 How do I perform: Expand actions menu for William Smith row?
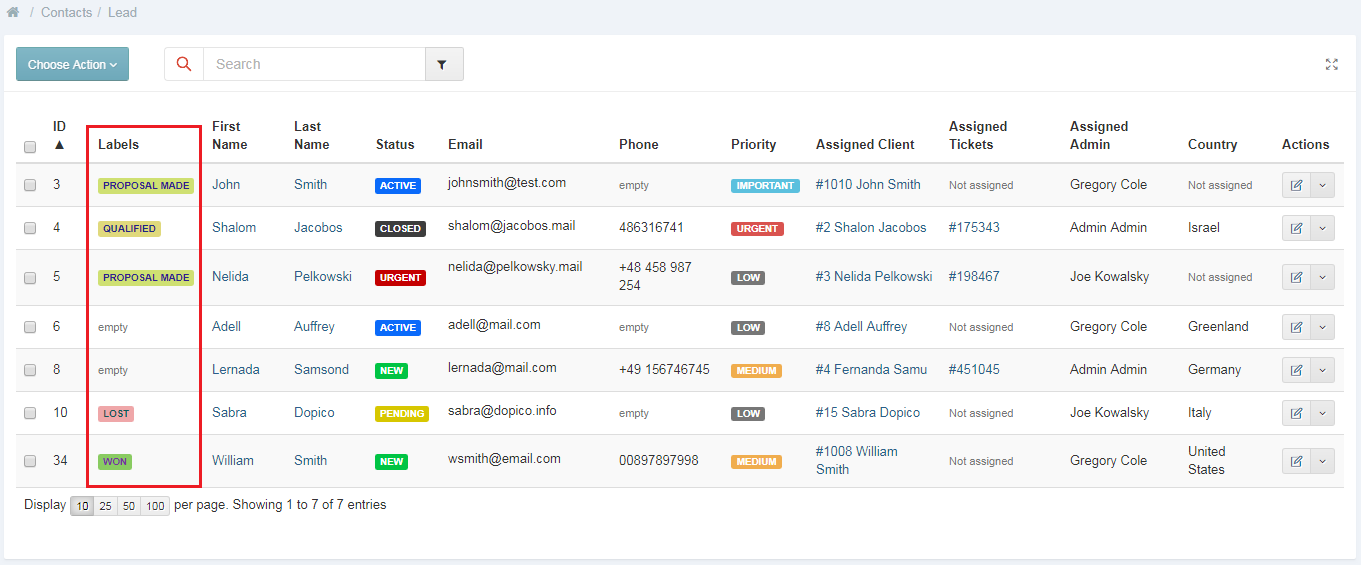1322,461
